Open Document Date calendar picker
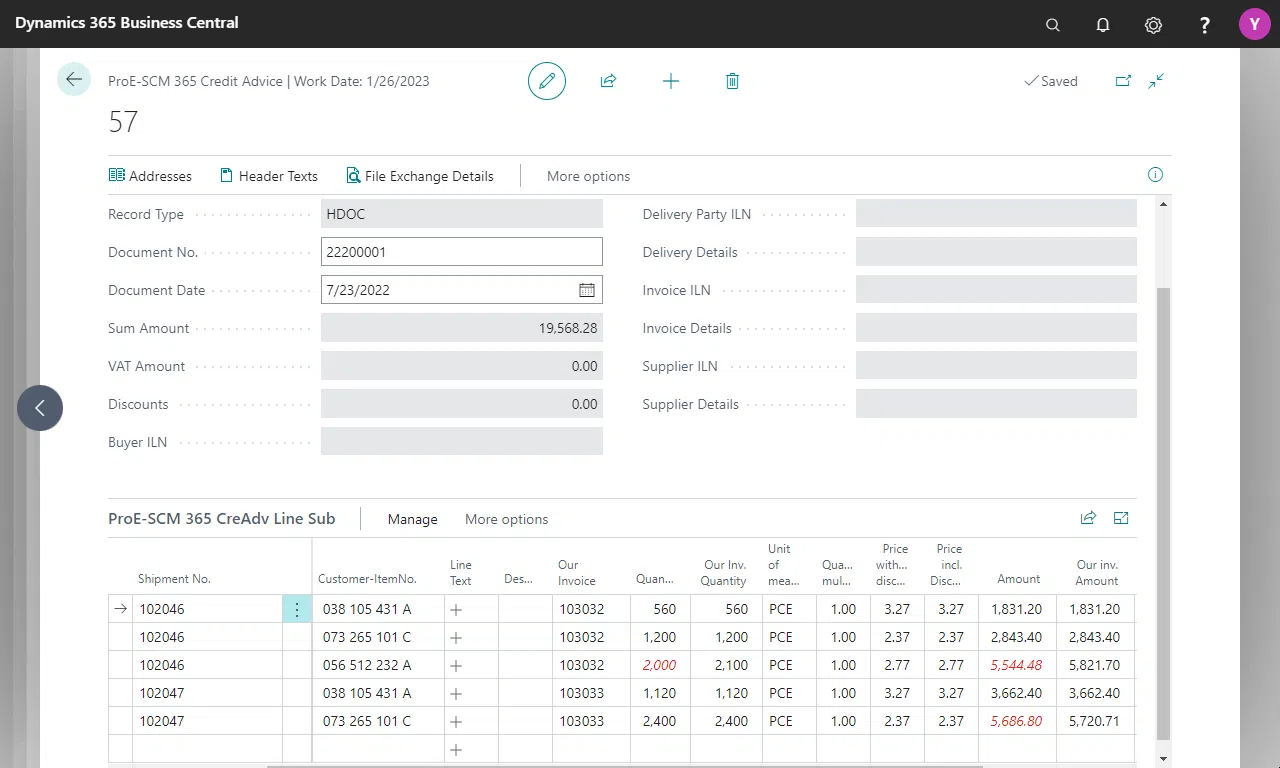 [x=587, y=290]
